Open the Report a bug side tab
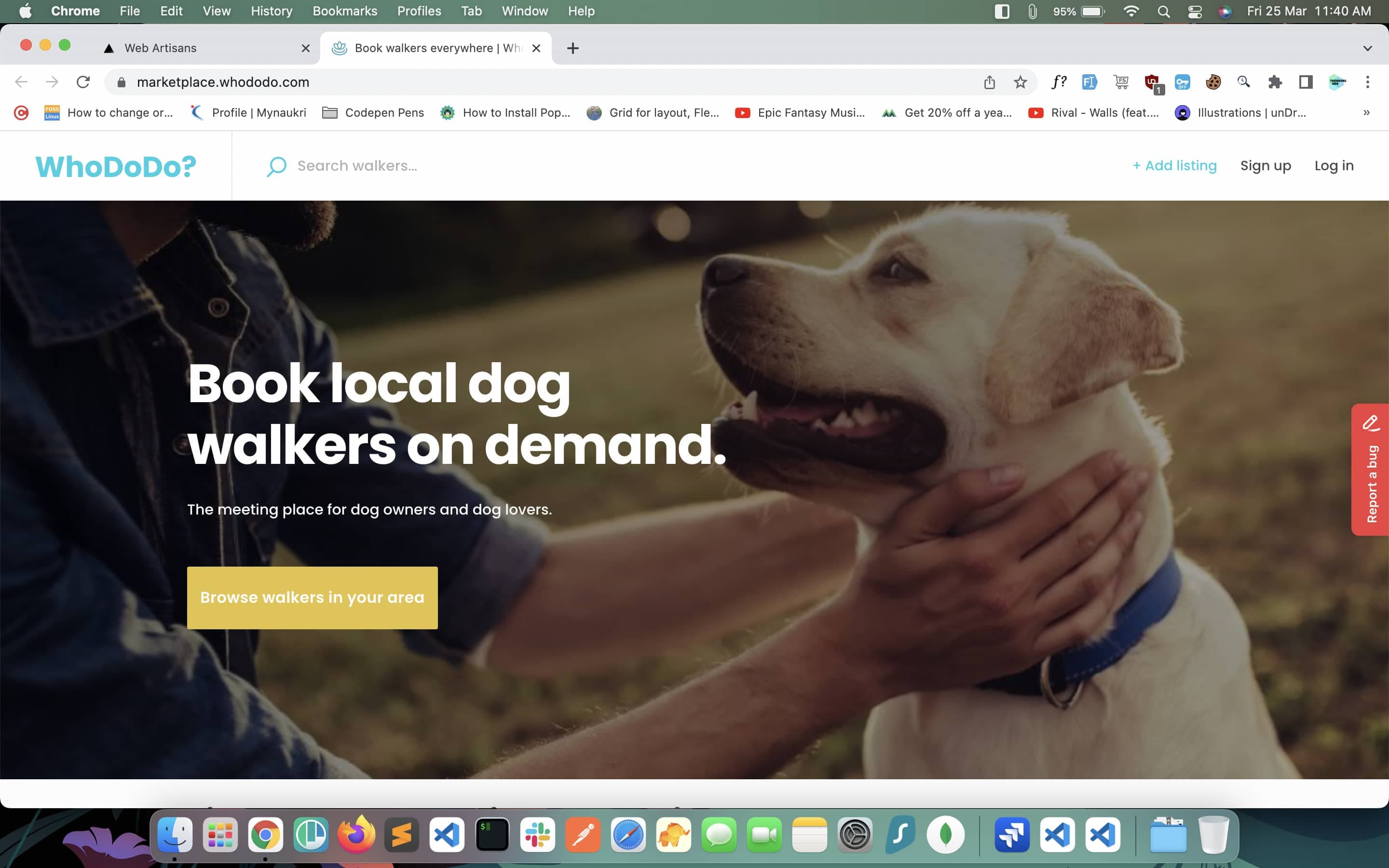This screenshot has width=1389, height=868. 1371,470
